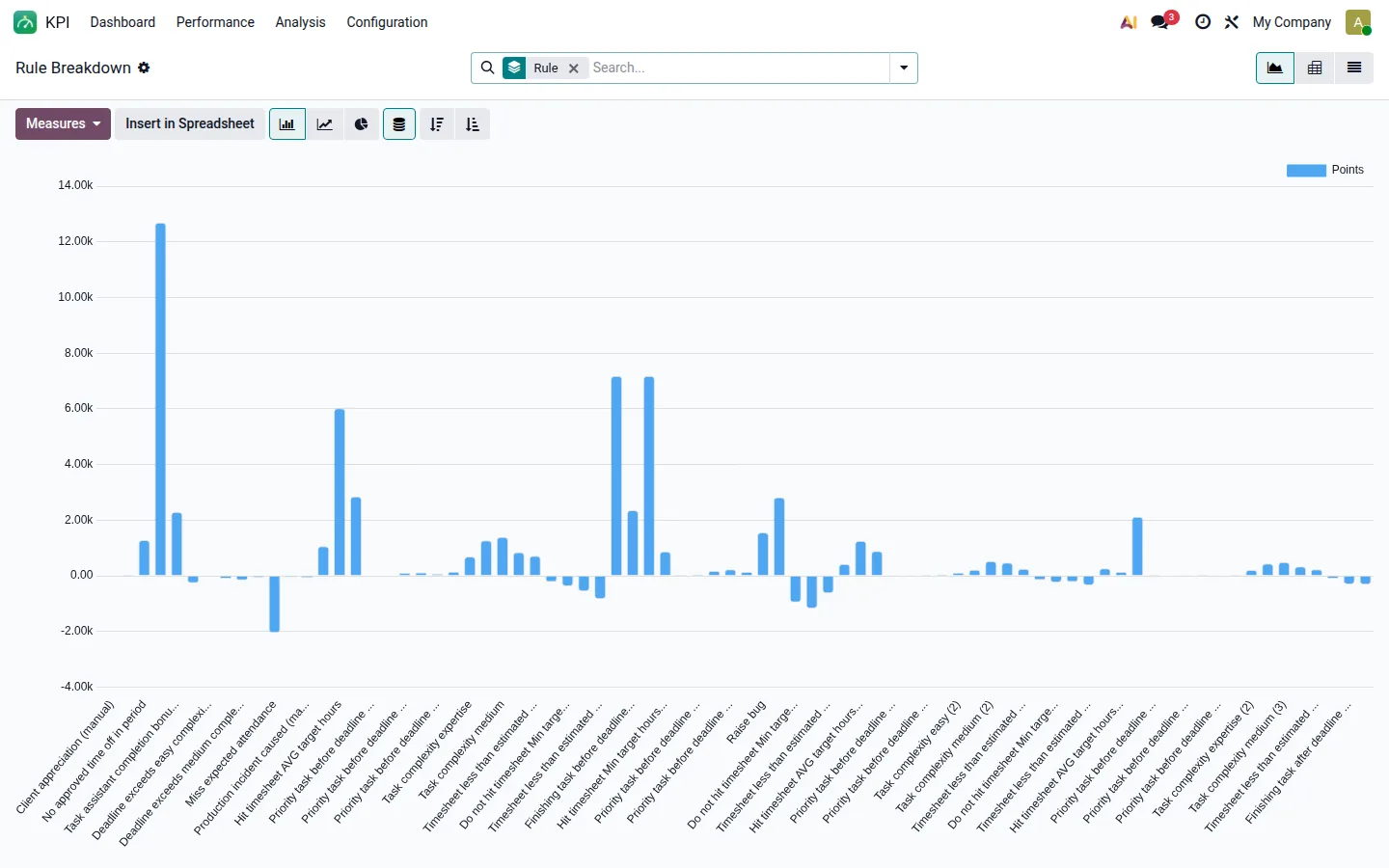This screenshot has height=868, width=1389.
Task: Open the activities clock icon
Action: (1203, 22)
